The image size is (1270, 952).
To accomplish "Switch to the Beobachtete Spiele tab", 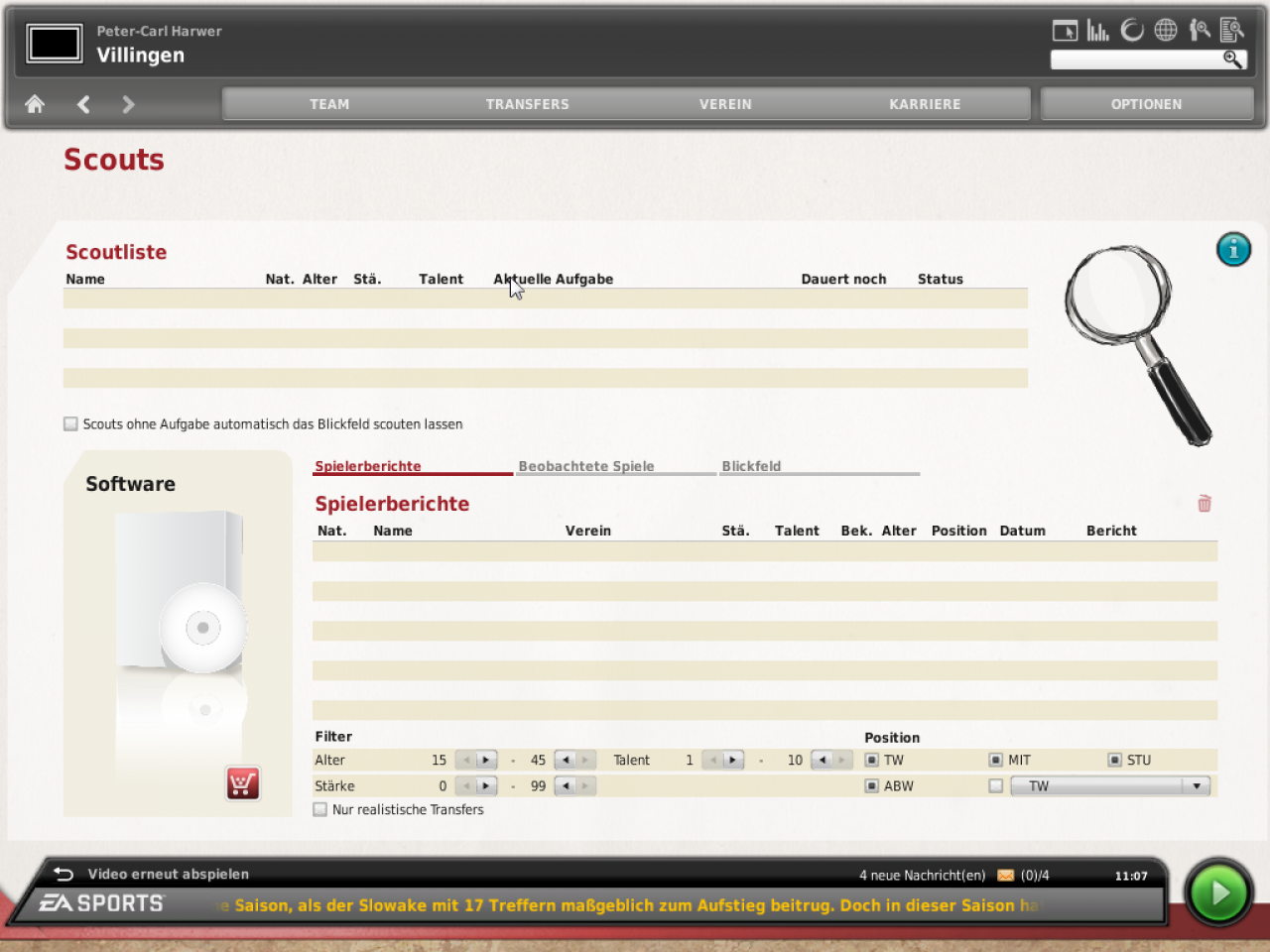I will [586, 466].
